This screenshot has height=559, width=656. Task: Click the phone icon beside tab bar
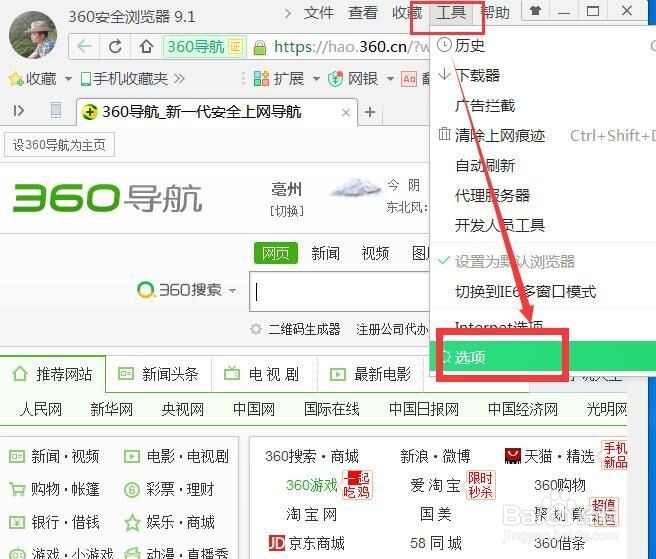[x=56, y=110]
